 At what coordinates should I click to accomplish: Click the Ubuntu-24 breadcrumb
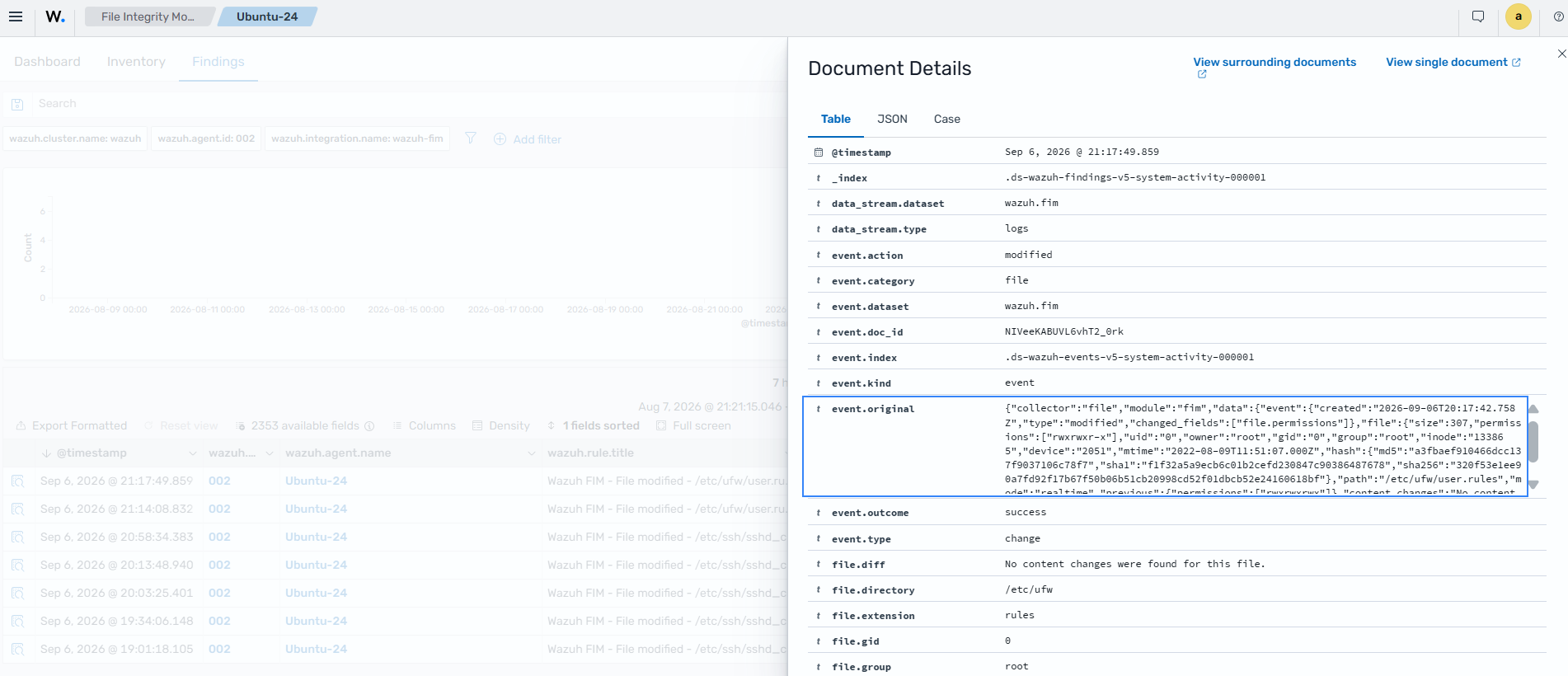[267, 16]
